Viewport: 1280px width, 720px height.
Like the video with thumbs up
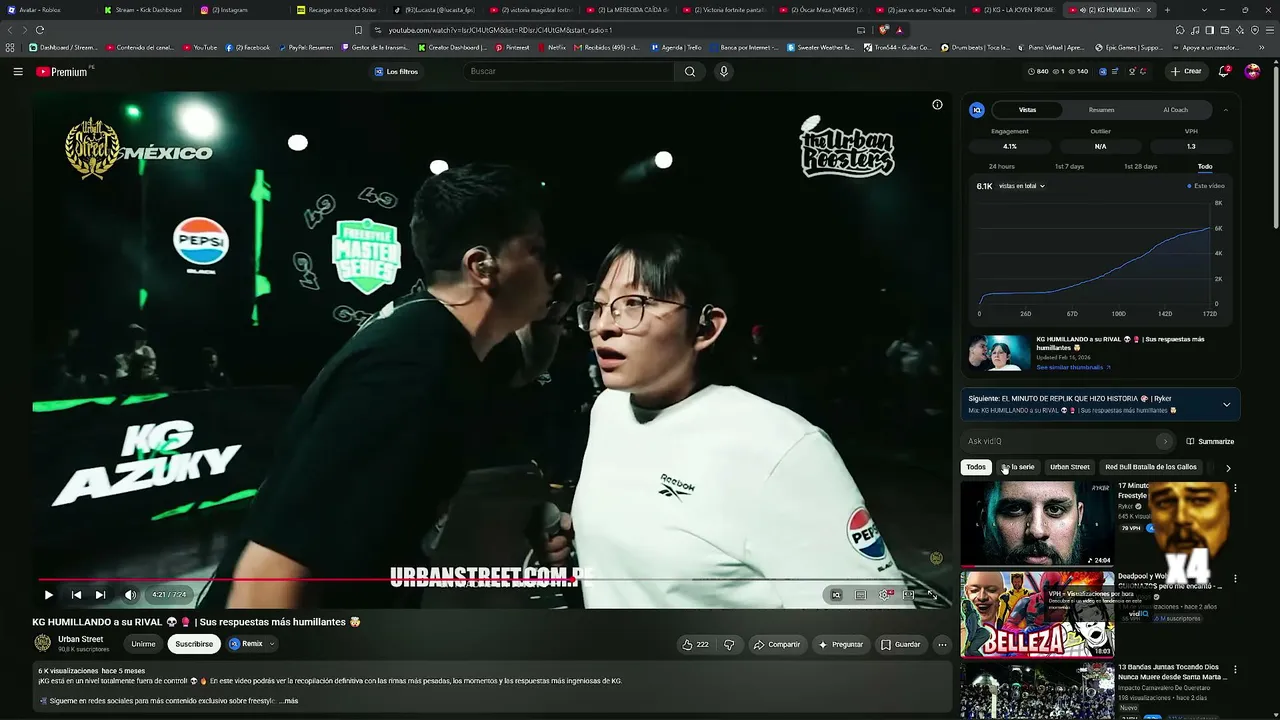[x=695, y=645]
